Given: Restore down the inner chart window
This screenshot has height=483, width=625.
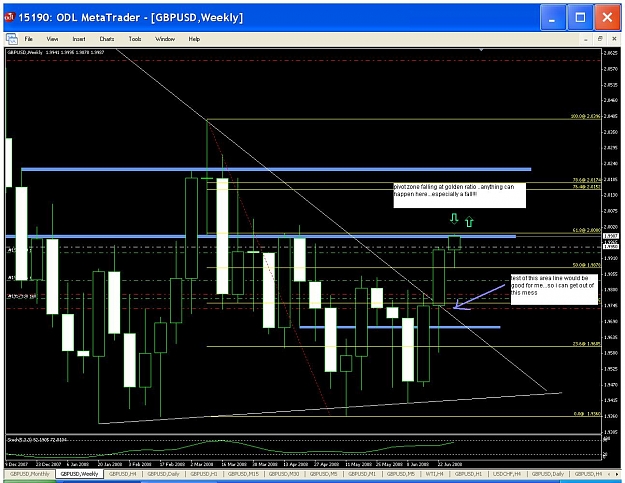Looking at the screenshot, I should (x=600, y=39).
